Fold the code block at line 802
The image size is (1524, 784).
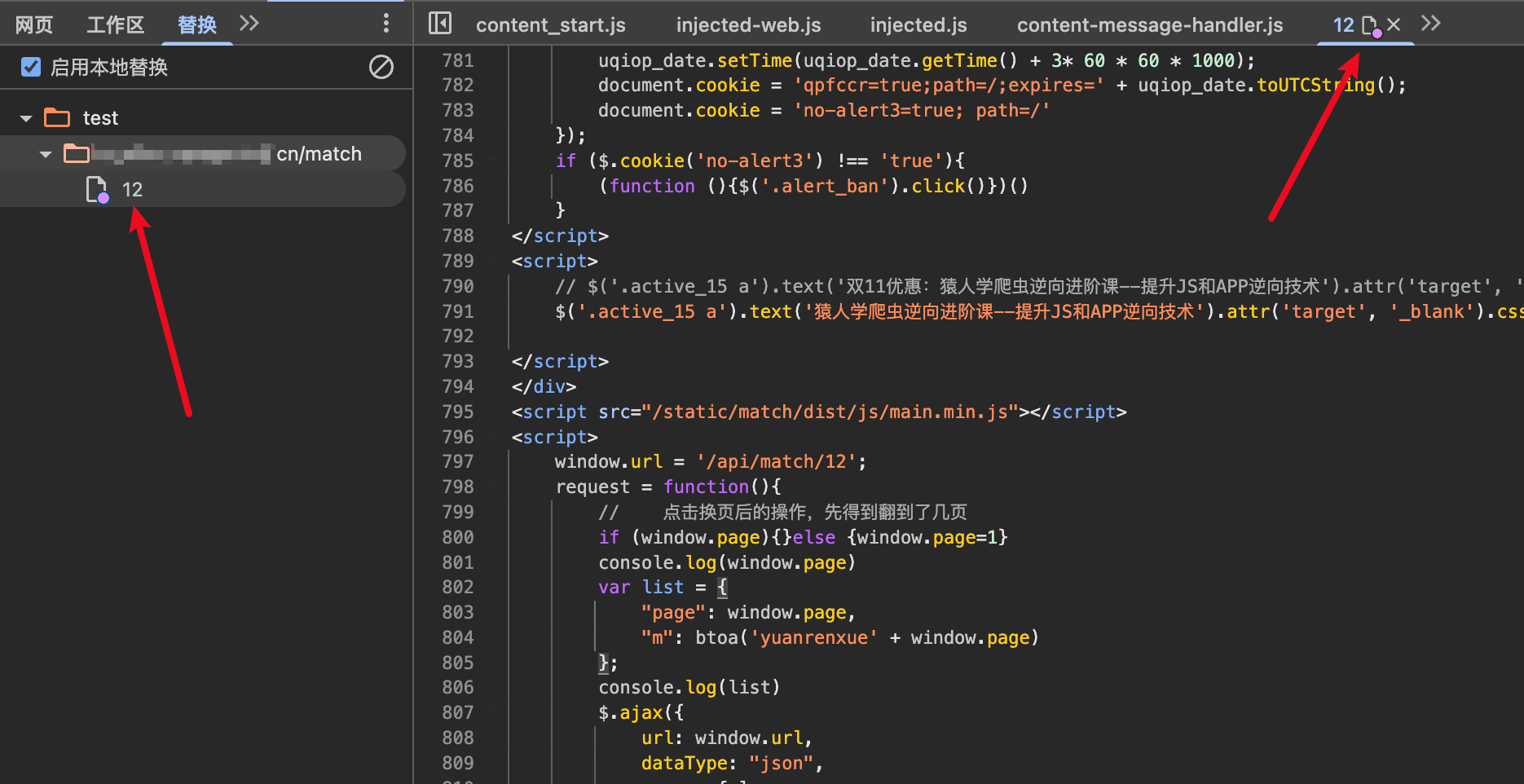tap(491, 588)
